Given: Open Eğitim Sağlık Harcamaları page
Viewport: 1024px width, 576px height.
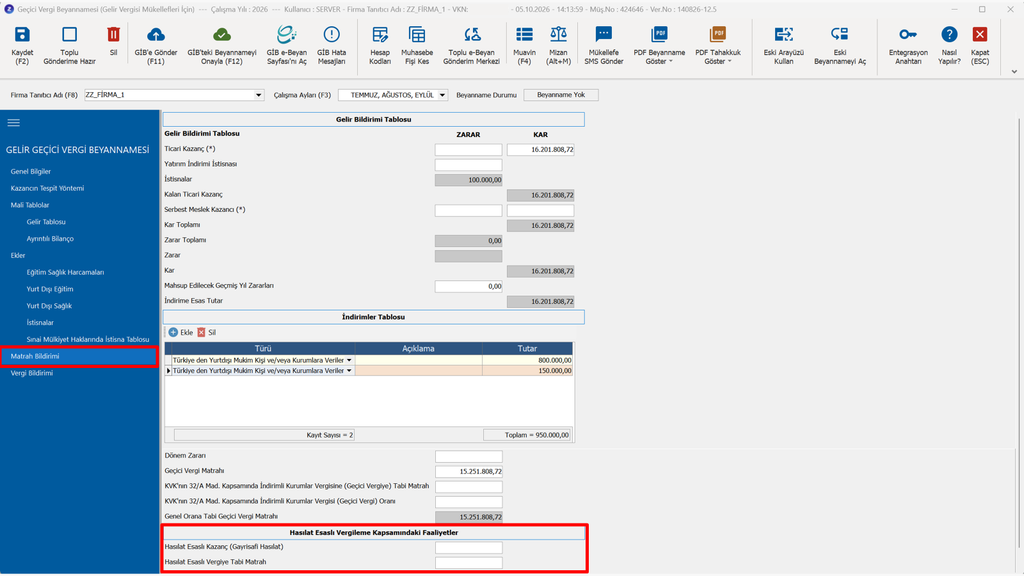Looking at the screenshot, I should tap(65, 272).
